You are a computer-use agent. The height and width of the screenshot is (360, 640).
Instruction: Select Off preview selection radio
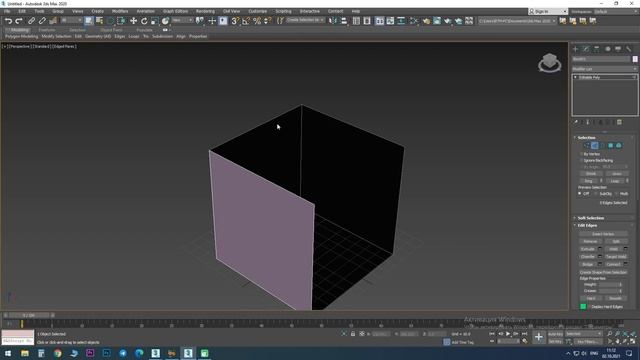(580, 193)
